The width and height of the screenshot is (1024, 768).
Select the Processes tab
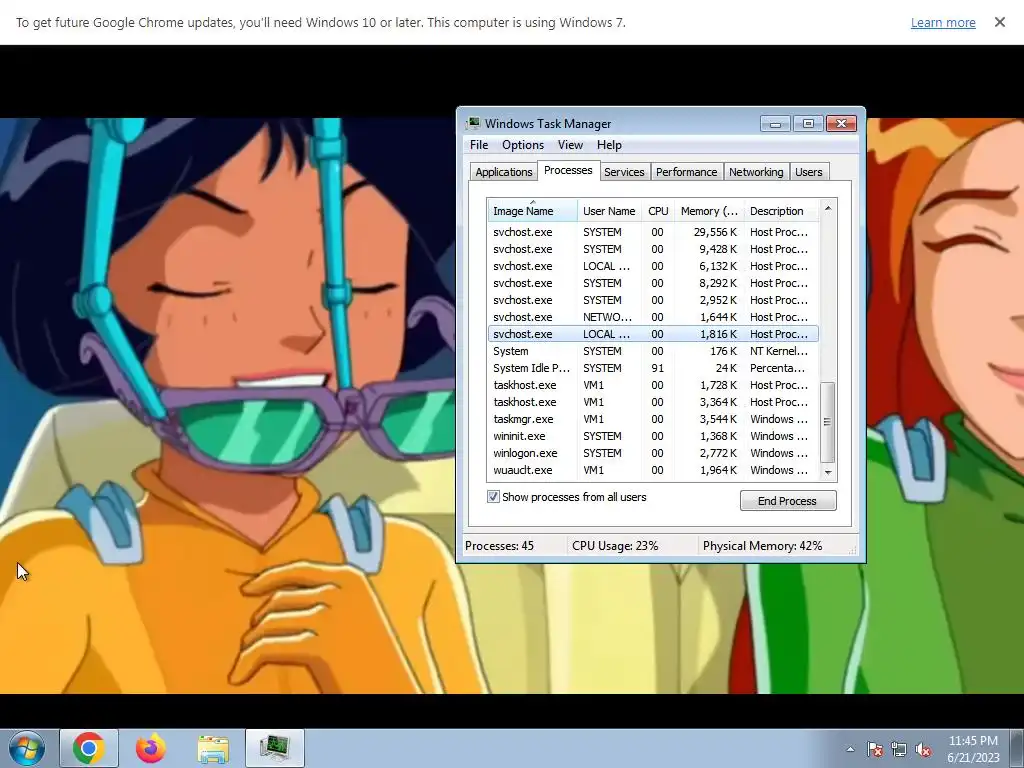point(568,170)
